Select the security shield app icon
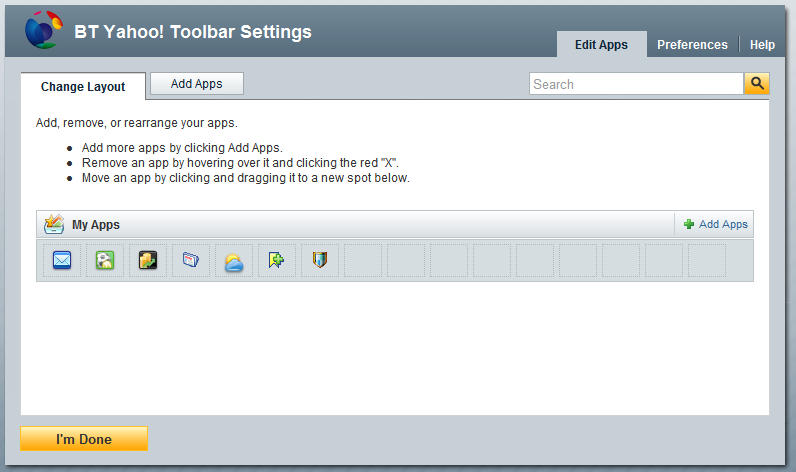796x472 pixels. pos(319,260)
